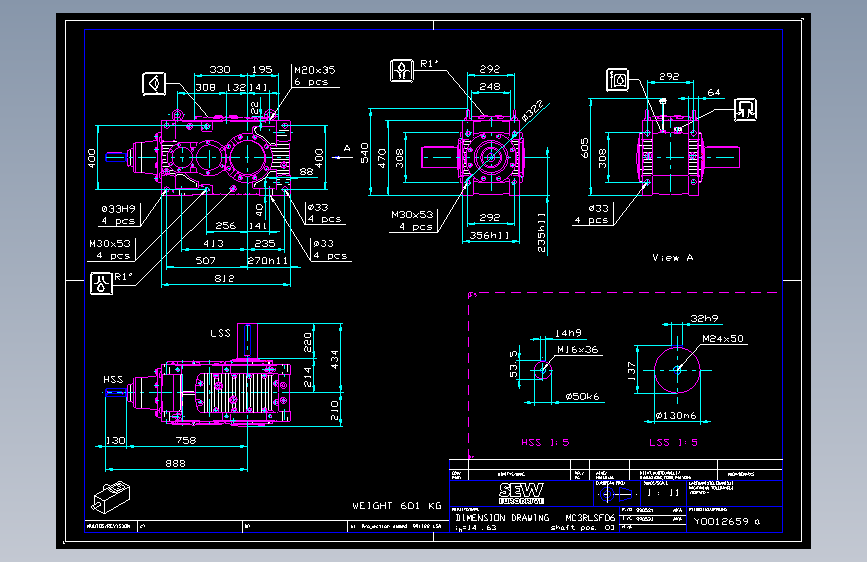Select dimension 195 on front view
Image resolution: width=867 pixels, height=562 pixels.
coord(262,70)
